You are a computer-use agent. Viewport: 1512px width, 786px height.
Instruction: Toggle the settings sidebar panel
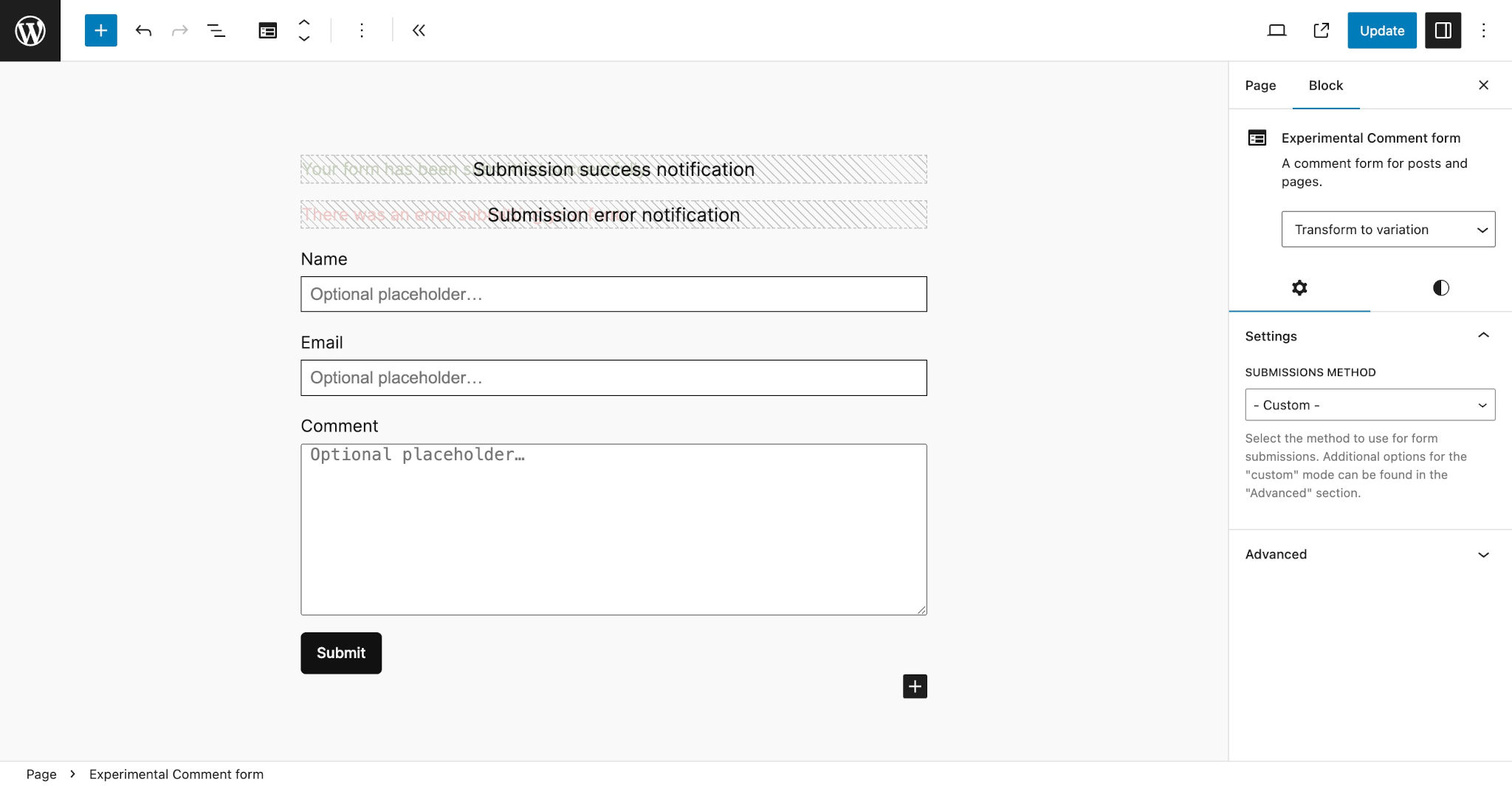1443,30
